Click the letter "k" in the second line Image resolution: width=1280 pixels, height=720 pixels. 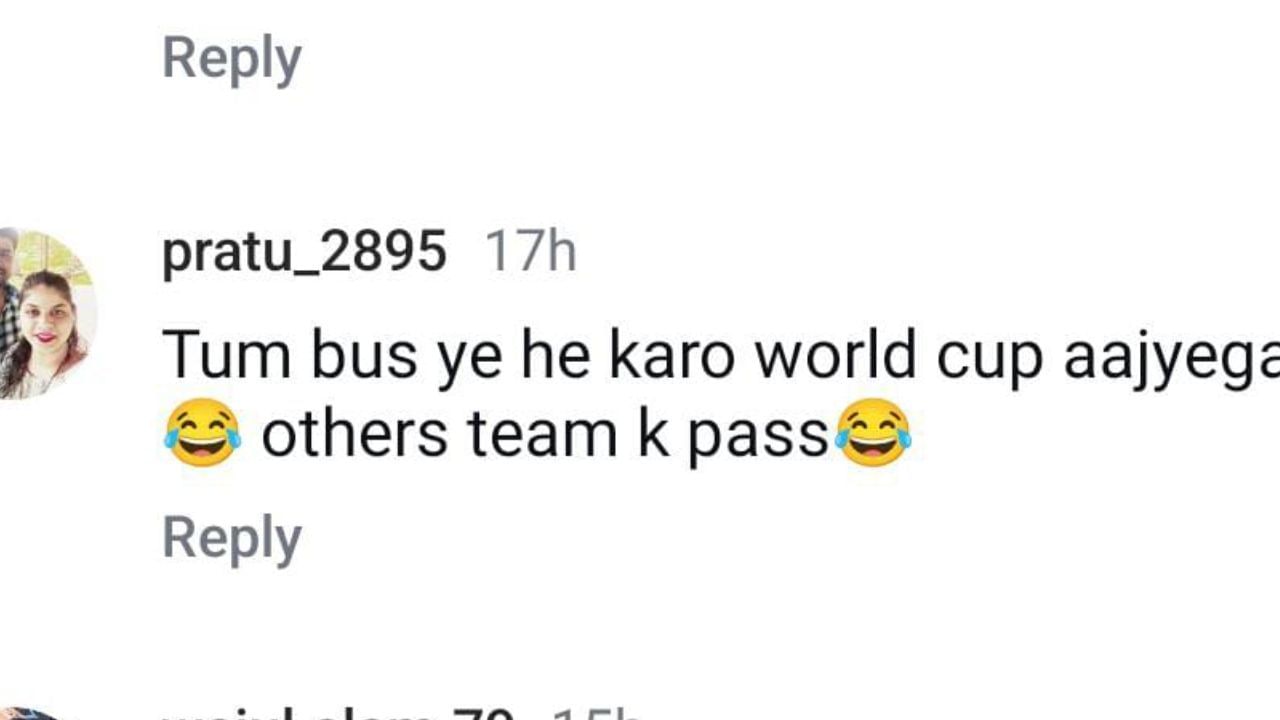pos(654,435)
